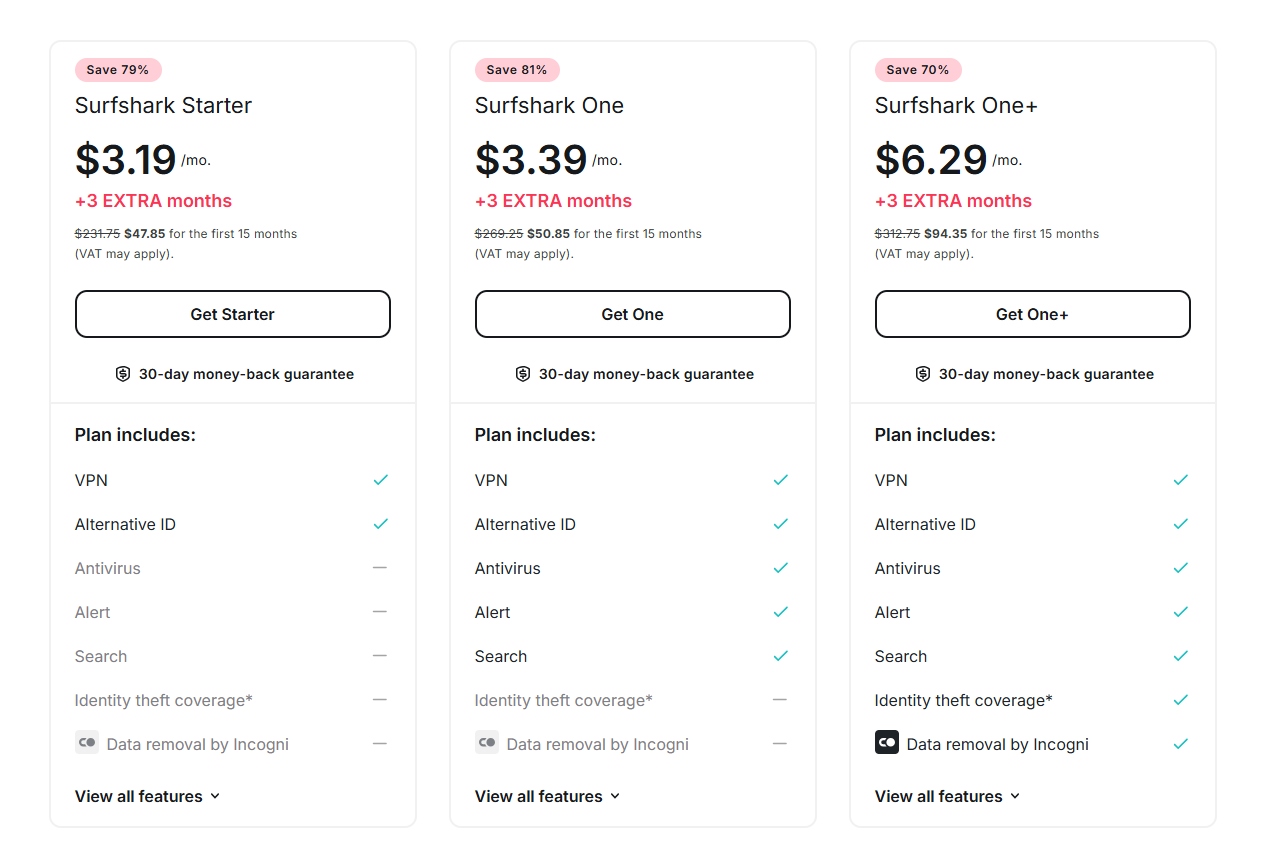Image resolution: width=1263 pixels, height=867 pixels.
Task: Click the Save 81% badge on Surfshark One
Action: tap(517, 69)
